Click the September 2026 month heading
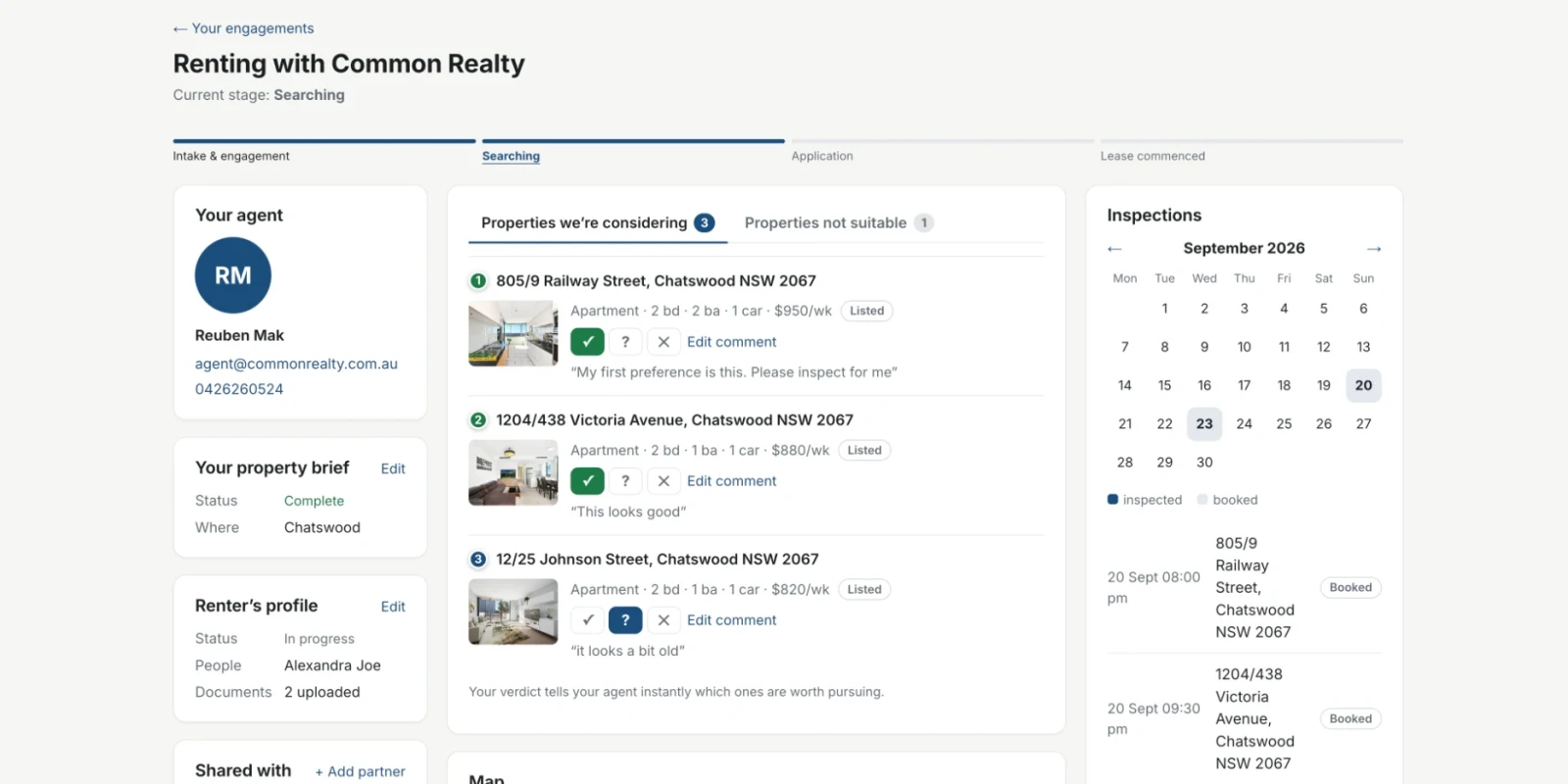This screenshot has width=1568, height=784. tap(1244, 249)
